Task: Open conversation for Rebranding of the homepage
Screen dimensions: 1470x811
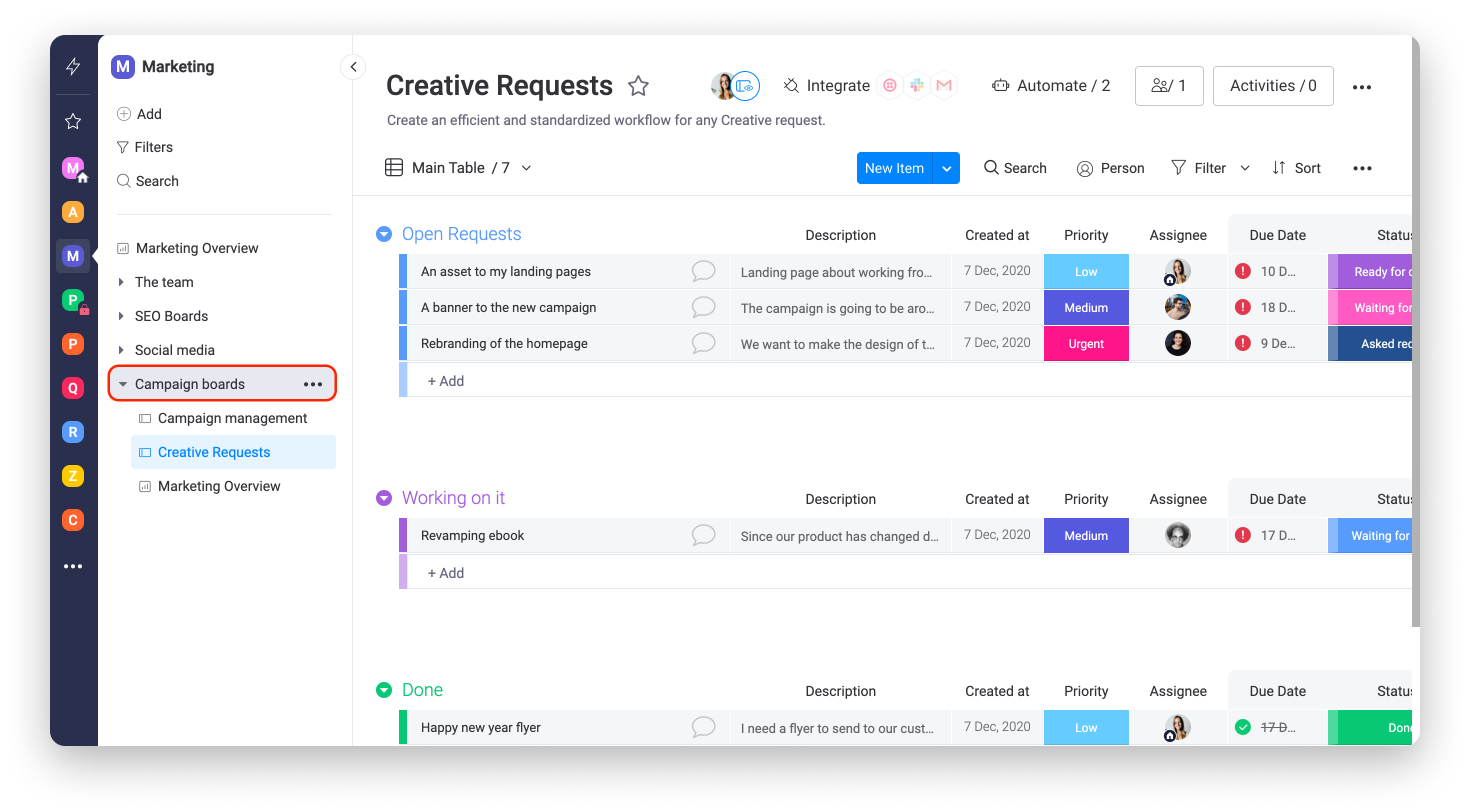Action: [x=704, y=343]
